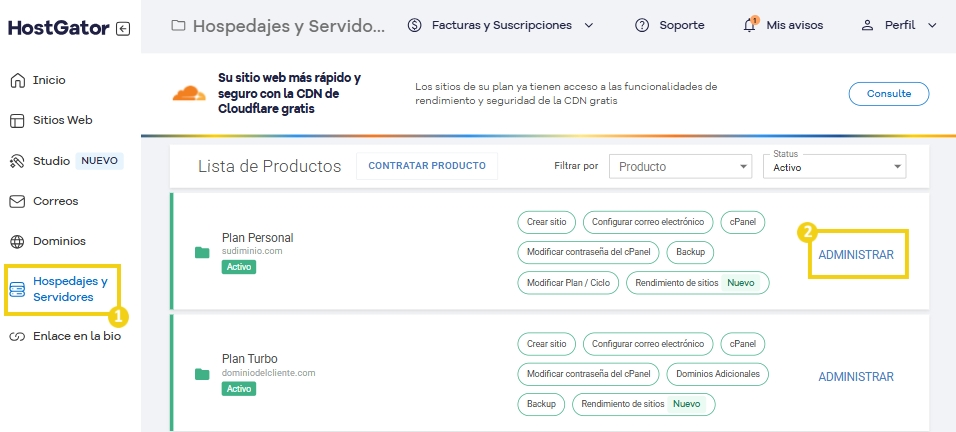
Task: Click the HostGator logo
Action: coord(59,28)
